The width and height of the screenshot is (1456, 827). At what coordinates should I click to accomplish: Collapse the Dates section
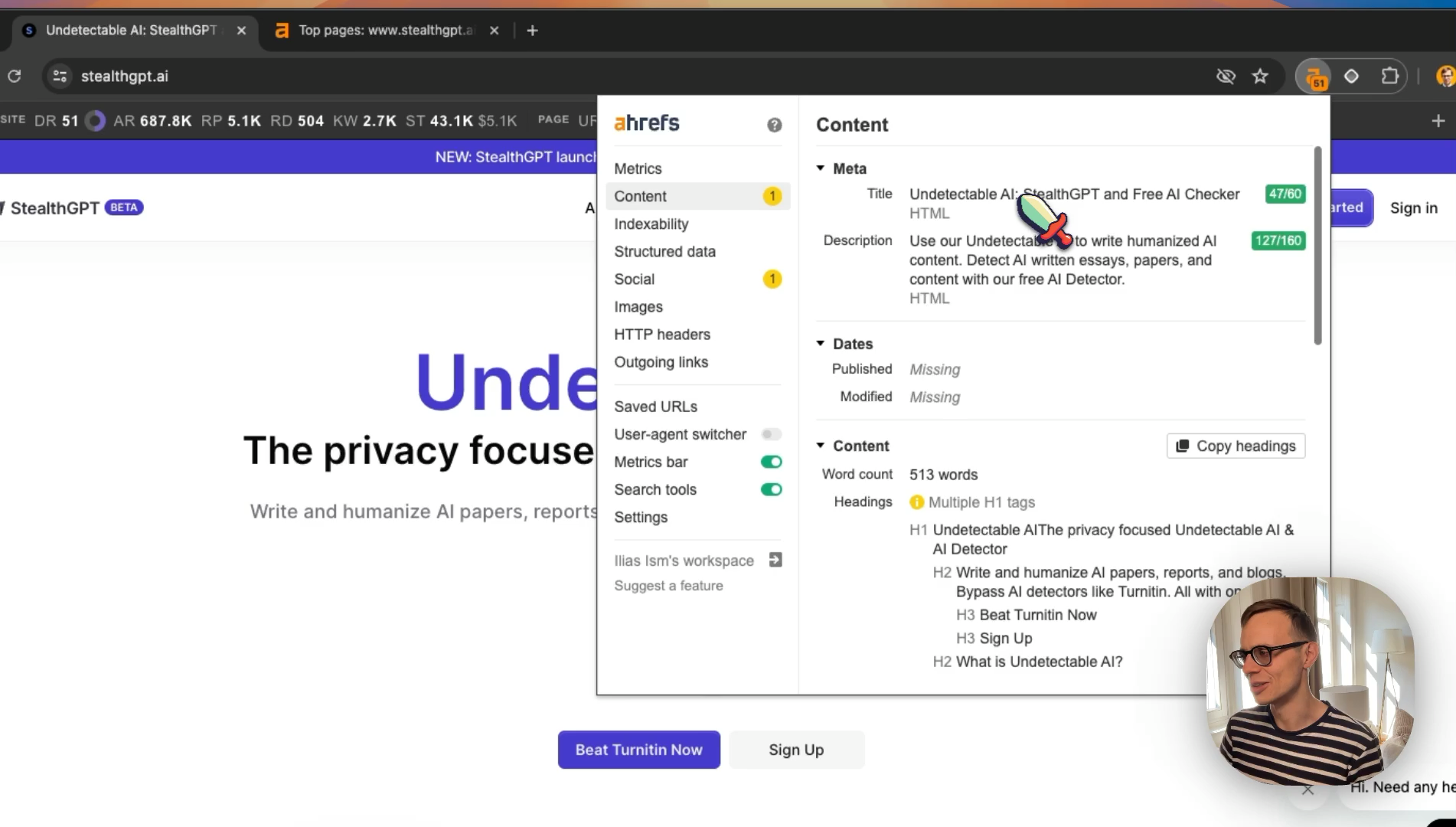pos(821,343)
